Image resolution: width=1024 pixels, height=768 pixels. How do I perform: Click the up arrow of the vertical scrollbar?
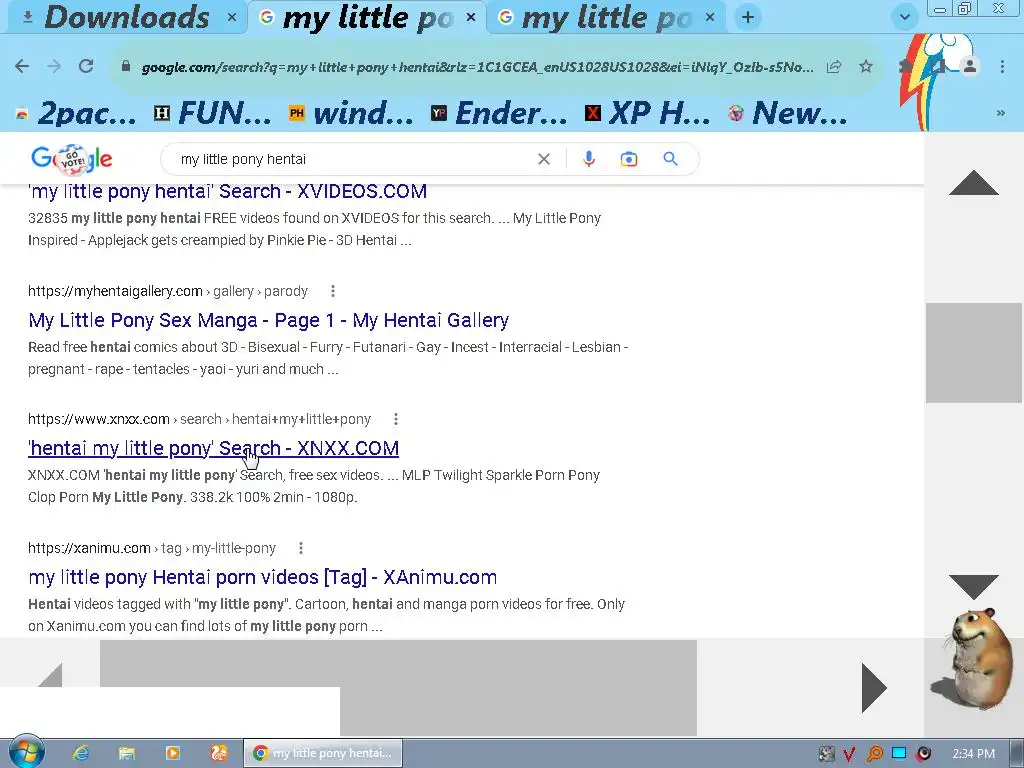(974, 182)
